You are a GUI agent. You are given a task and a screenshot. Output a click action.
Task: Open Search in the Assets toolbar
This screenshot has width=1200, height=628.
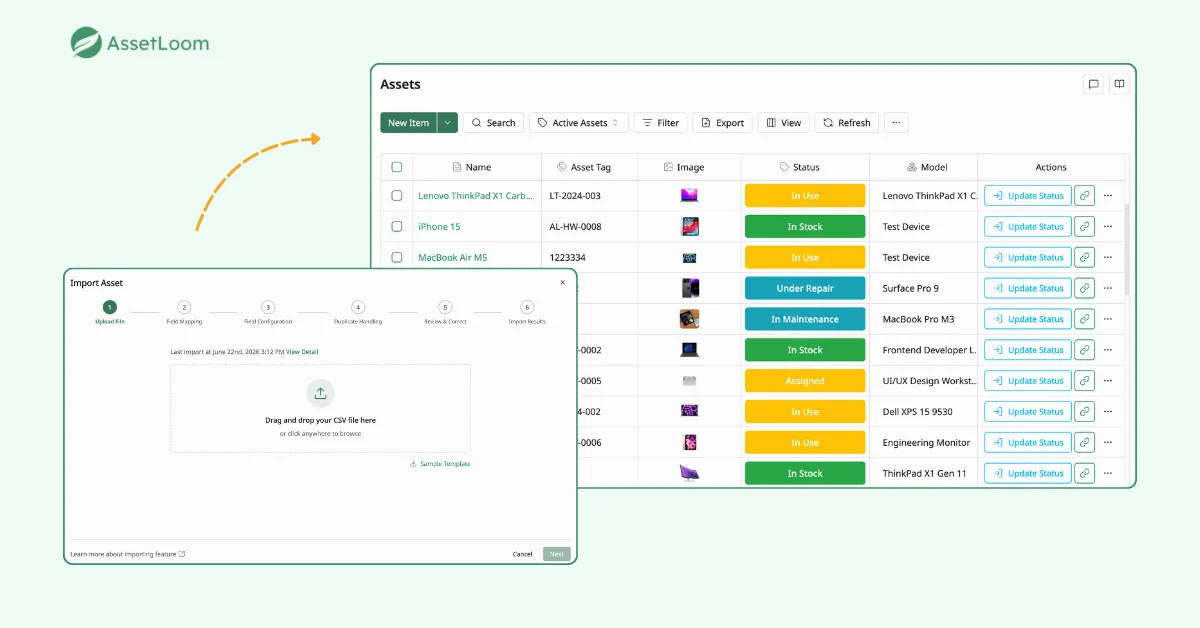click(x=493, y=123)
